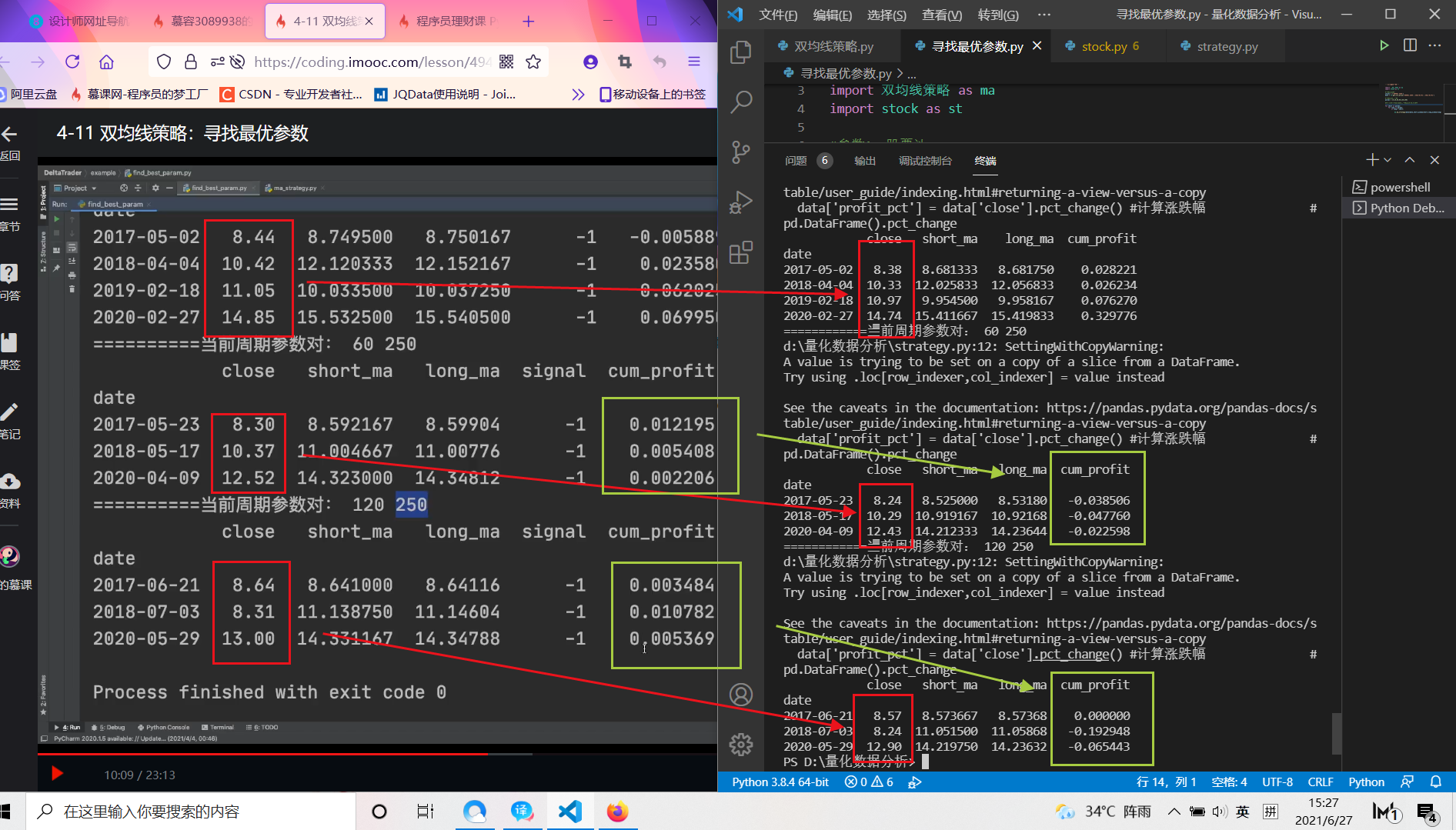Open Firefox account icon
Image resolution: width=1456 pixels, height=830 pixels.
coord(590,62)
